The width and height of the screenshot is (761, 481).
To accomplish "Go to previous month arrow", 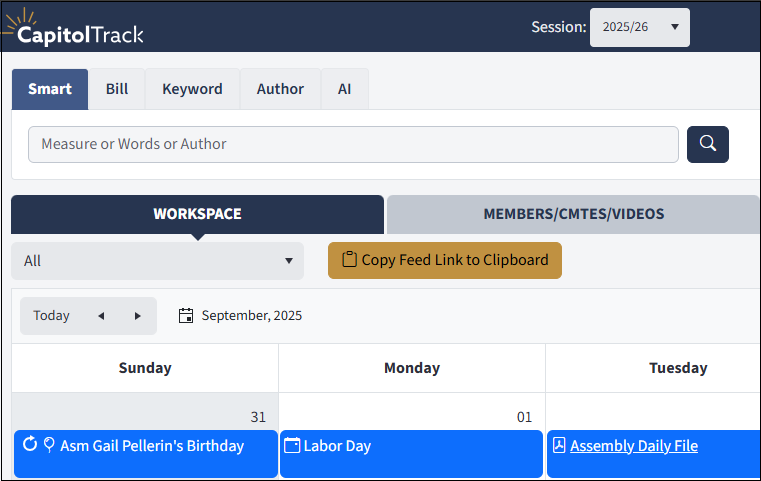I will point(101,316).
